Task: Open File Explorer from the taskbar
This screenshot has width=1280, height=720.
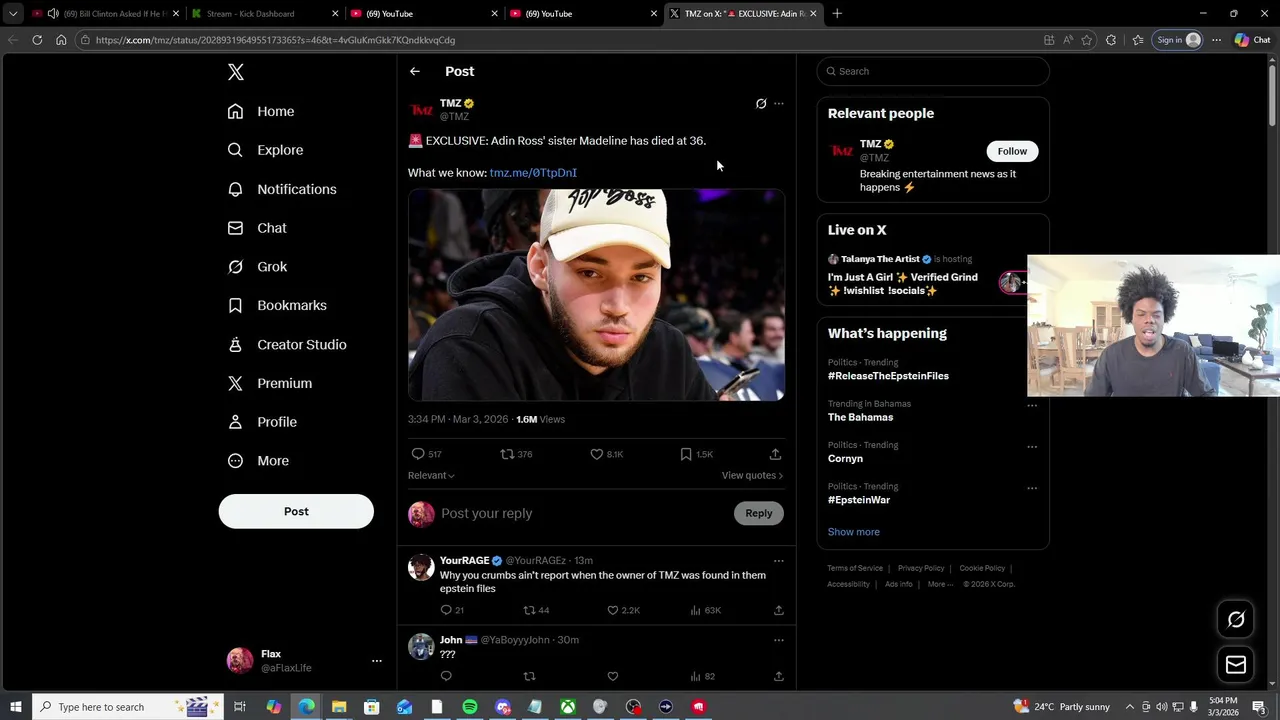Action: coord(339,707)
